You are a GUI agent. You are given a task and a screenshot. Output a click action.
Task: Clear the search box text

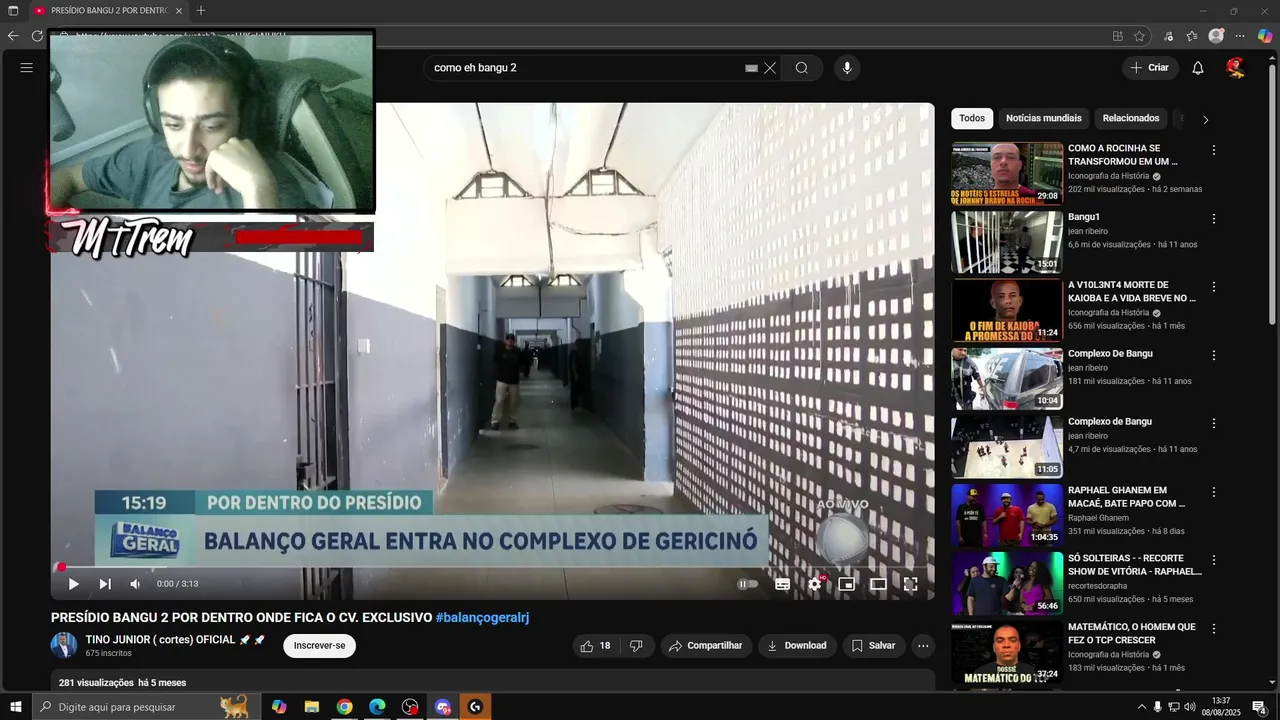(x=770, y=68)
